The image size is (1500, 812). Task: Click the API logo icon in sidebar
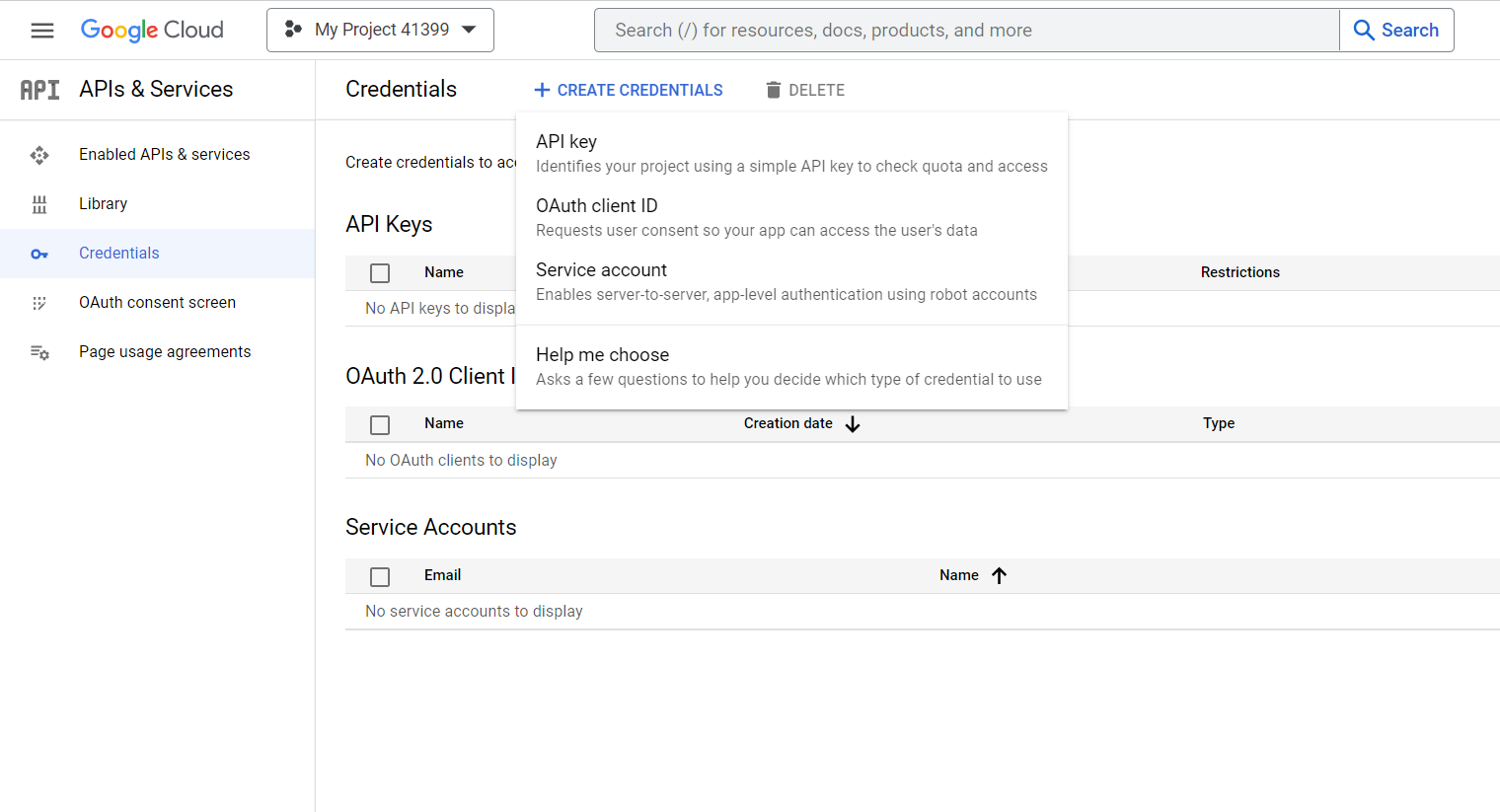pyautogui.click(x=40, y=90)
